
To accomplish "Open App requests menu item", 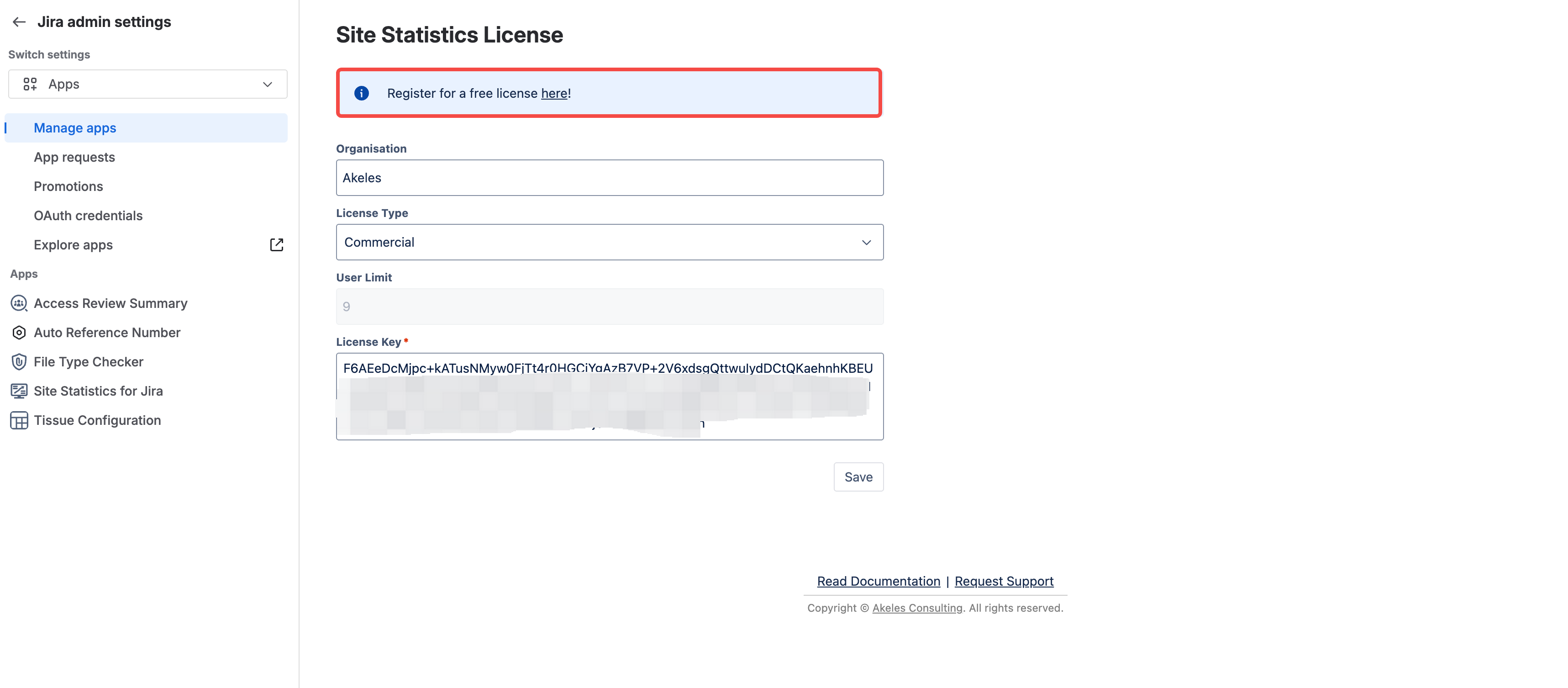I will 74,157.
